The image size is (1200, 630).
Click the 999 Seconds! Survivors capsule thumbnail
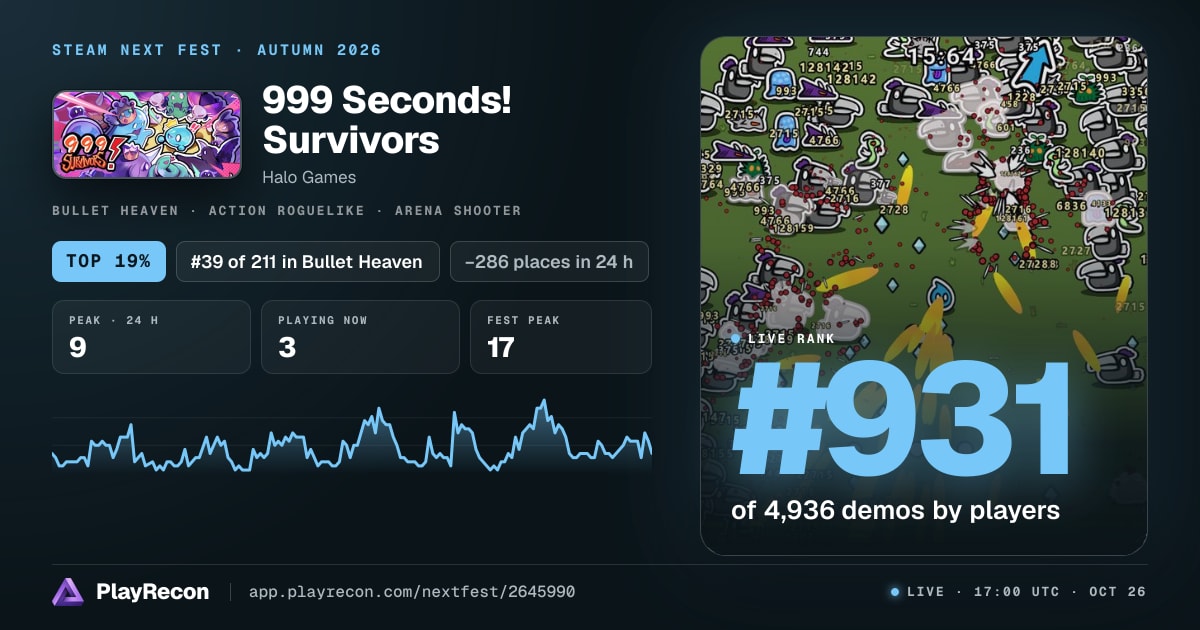147,135
